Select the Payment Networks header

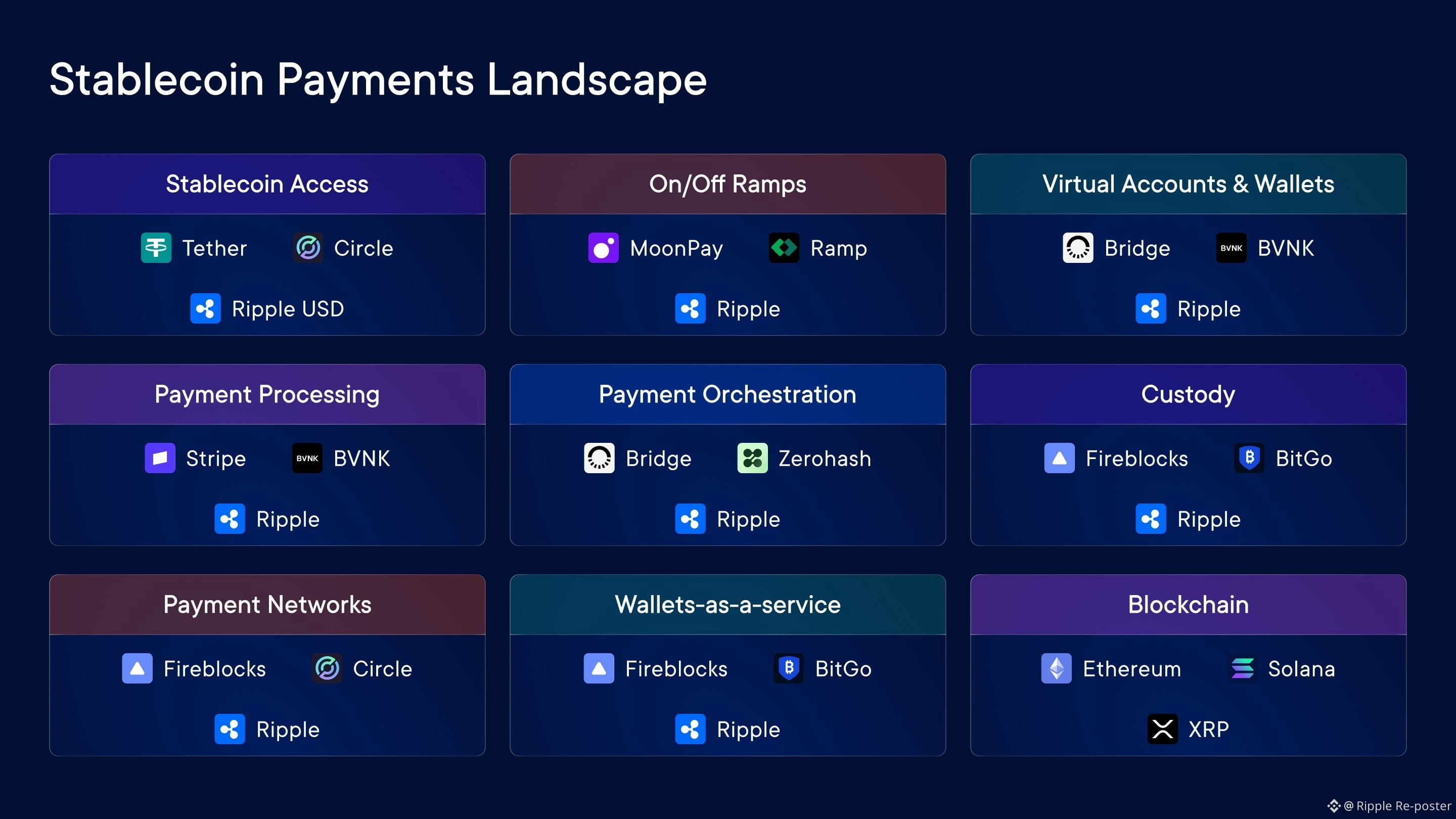coord(267,604)
